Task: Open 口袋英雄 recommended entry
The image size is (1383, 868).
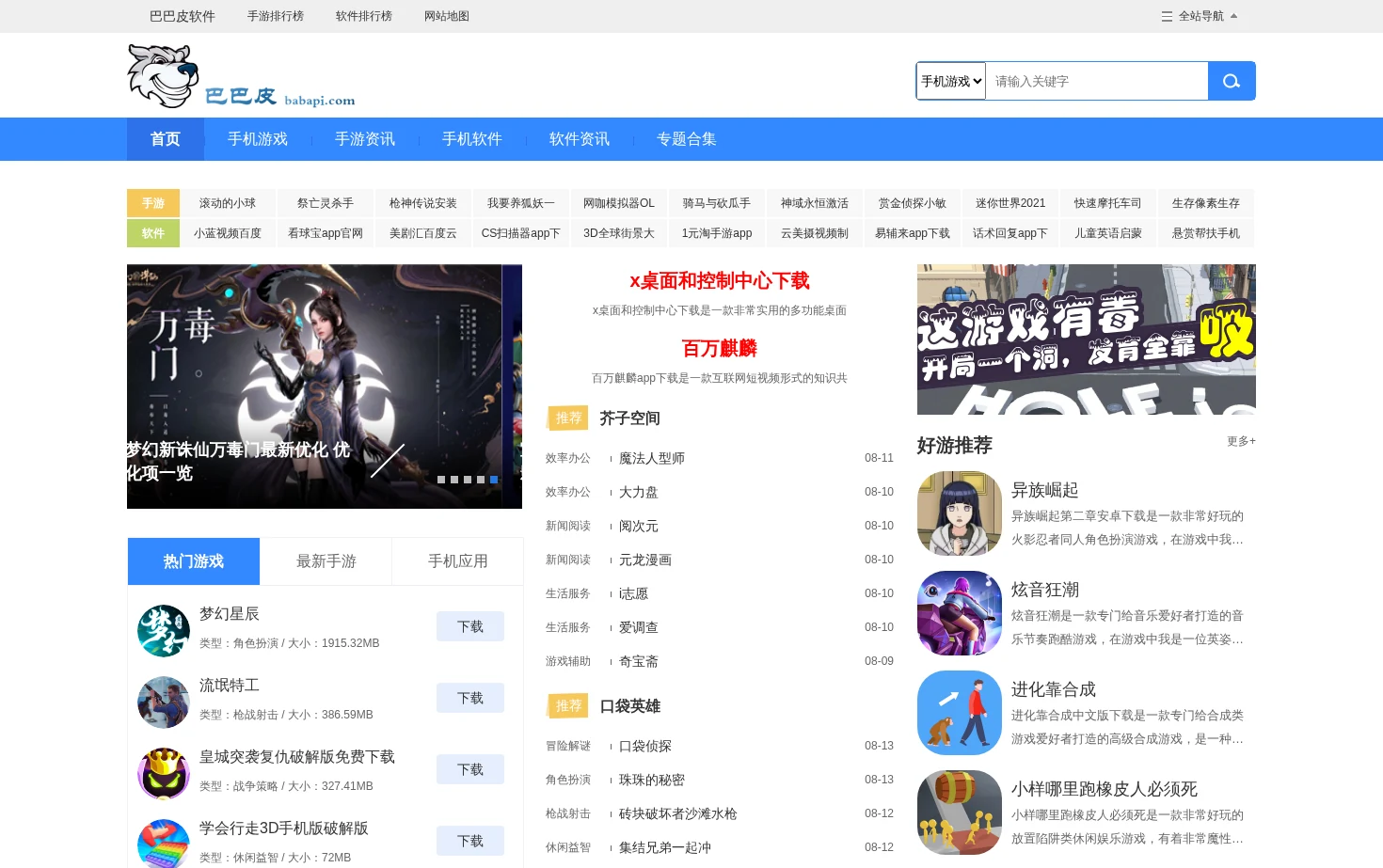Action: pyautogui.click(x=629, y=706)
